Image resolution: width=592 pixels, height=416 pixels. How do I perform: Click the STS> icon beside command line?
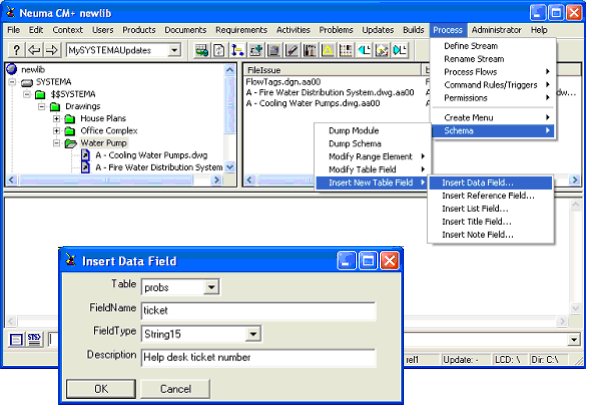[x=34, y=339]
